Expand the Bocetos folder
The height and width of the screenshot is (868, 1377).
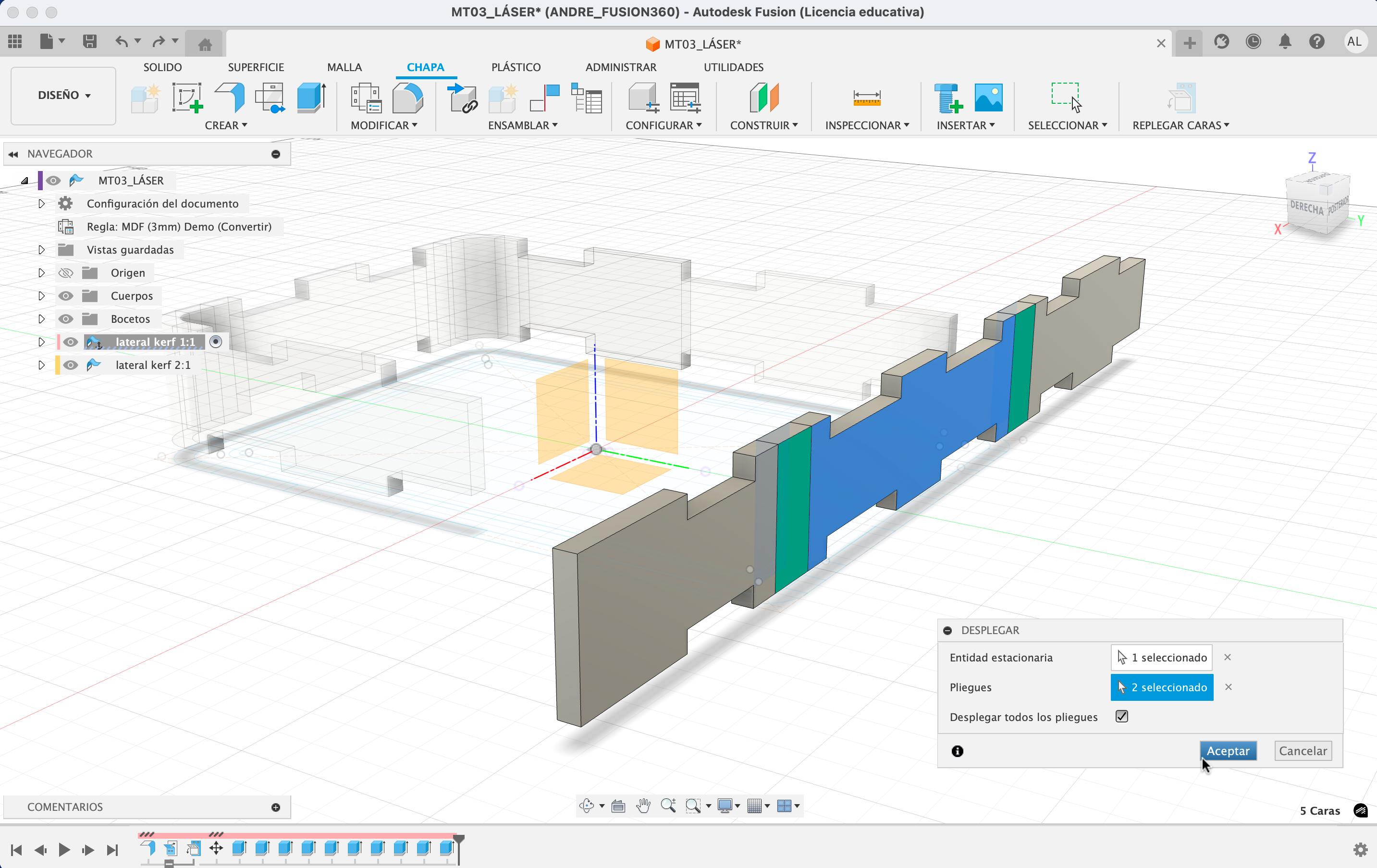[41, 319]
